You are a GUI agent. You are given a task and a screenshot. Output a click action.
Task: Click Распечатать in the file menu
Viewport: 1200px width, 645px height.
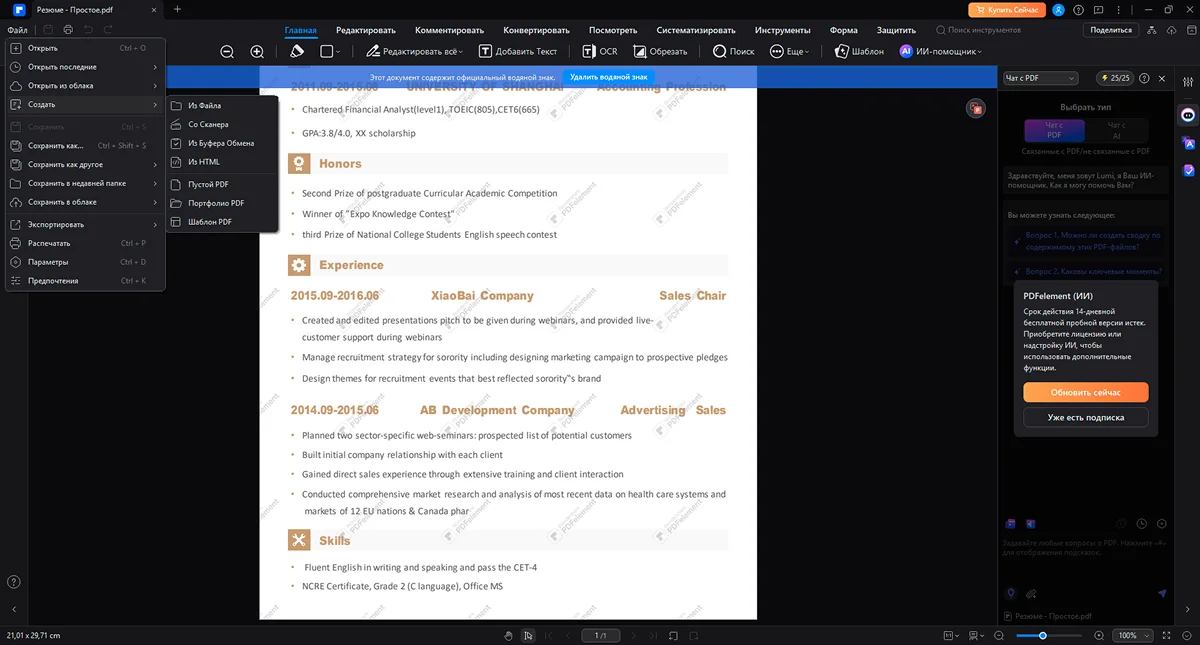click(84, 243)
